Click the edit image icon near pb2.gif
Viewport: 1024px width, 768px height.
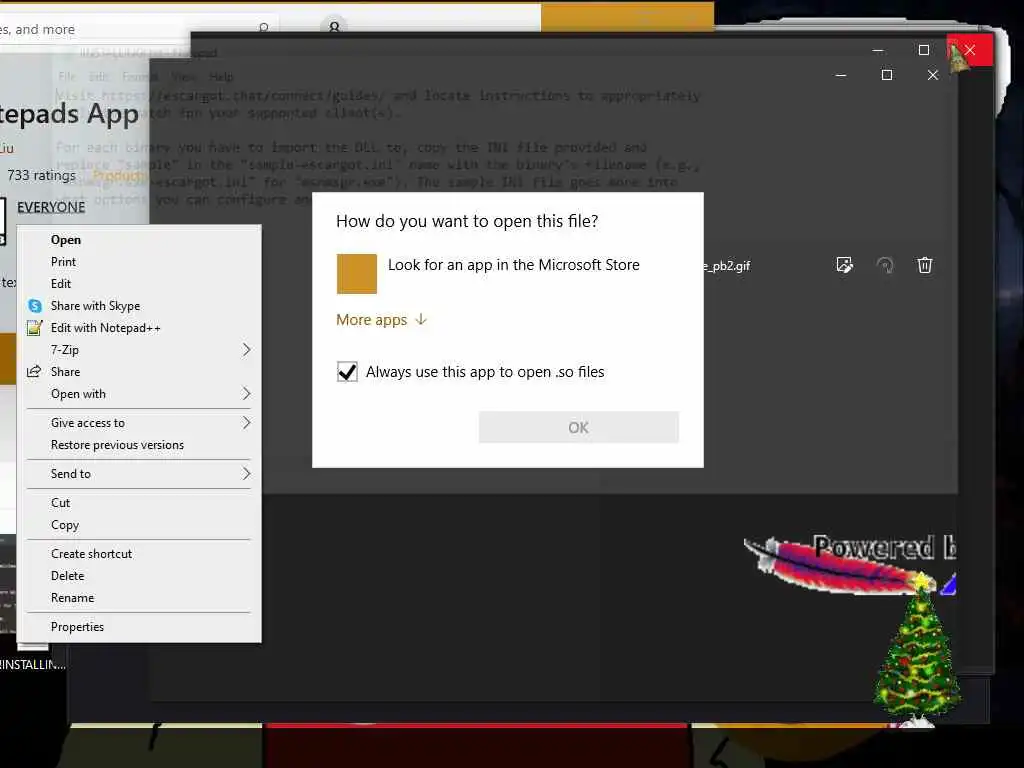pyautogui.click(x=844, y=265)
